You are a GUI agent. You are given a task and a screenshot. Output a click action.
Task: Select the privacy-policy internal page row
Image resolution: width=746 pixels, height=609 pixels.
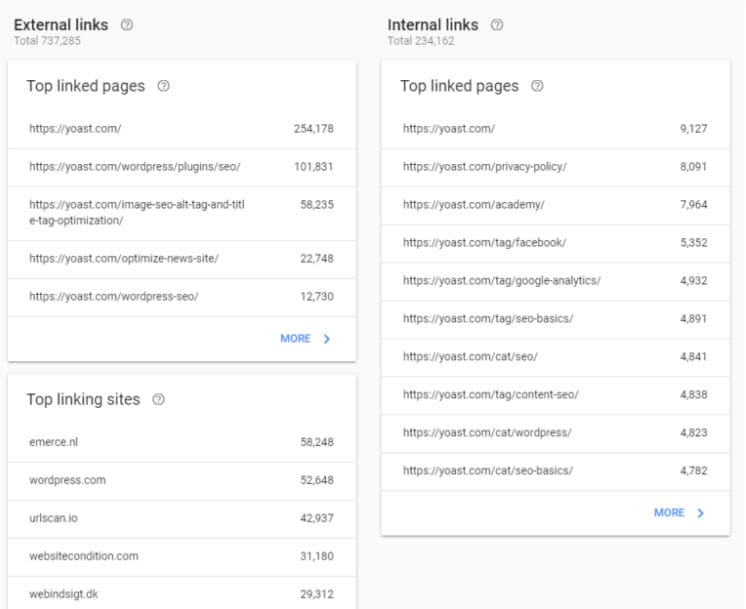[x=555, y=167]
